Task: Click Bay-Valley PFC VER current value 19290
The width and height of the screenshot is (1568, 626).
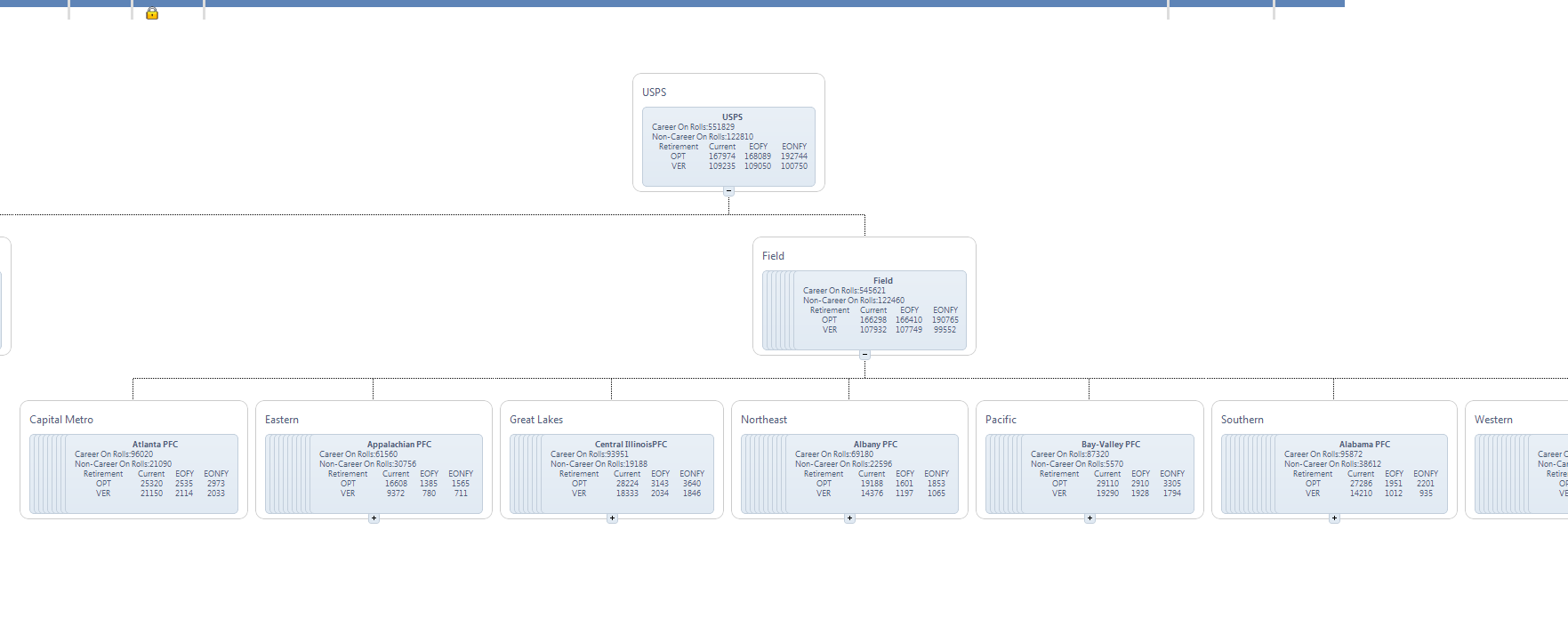Action: coord(1107,494)
